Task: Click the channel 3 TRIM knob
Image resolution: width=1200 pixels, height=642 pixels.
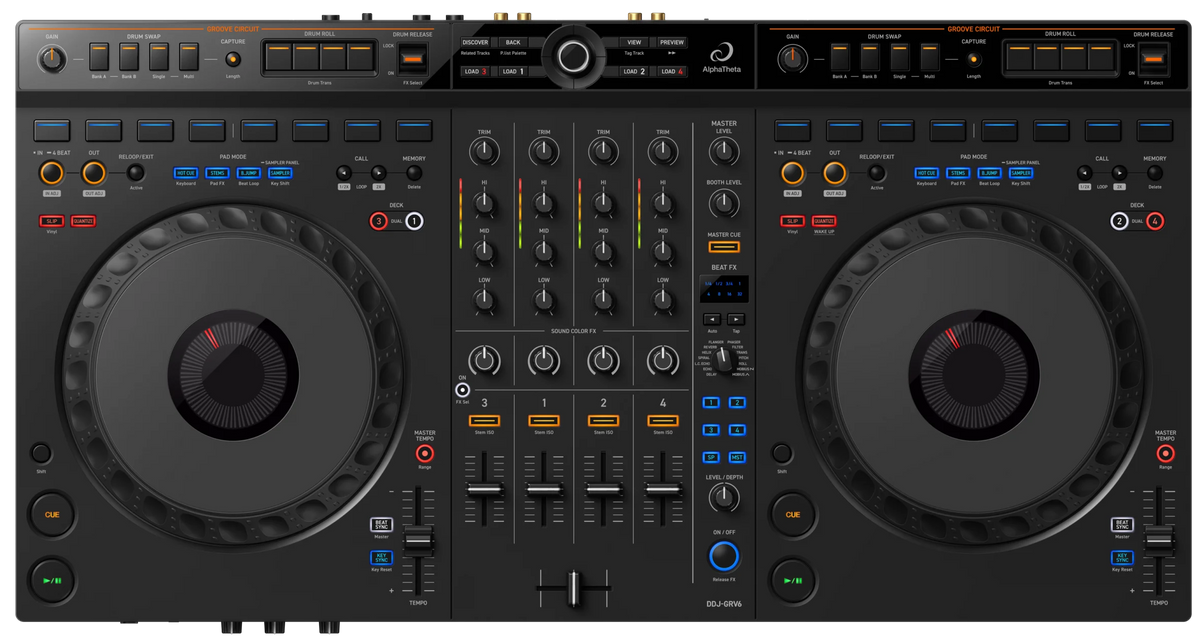Action: click(x=484, y=152)
